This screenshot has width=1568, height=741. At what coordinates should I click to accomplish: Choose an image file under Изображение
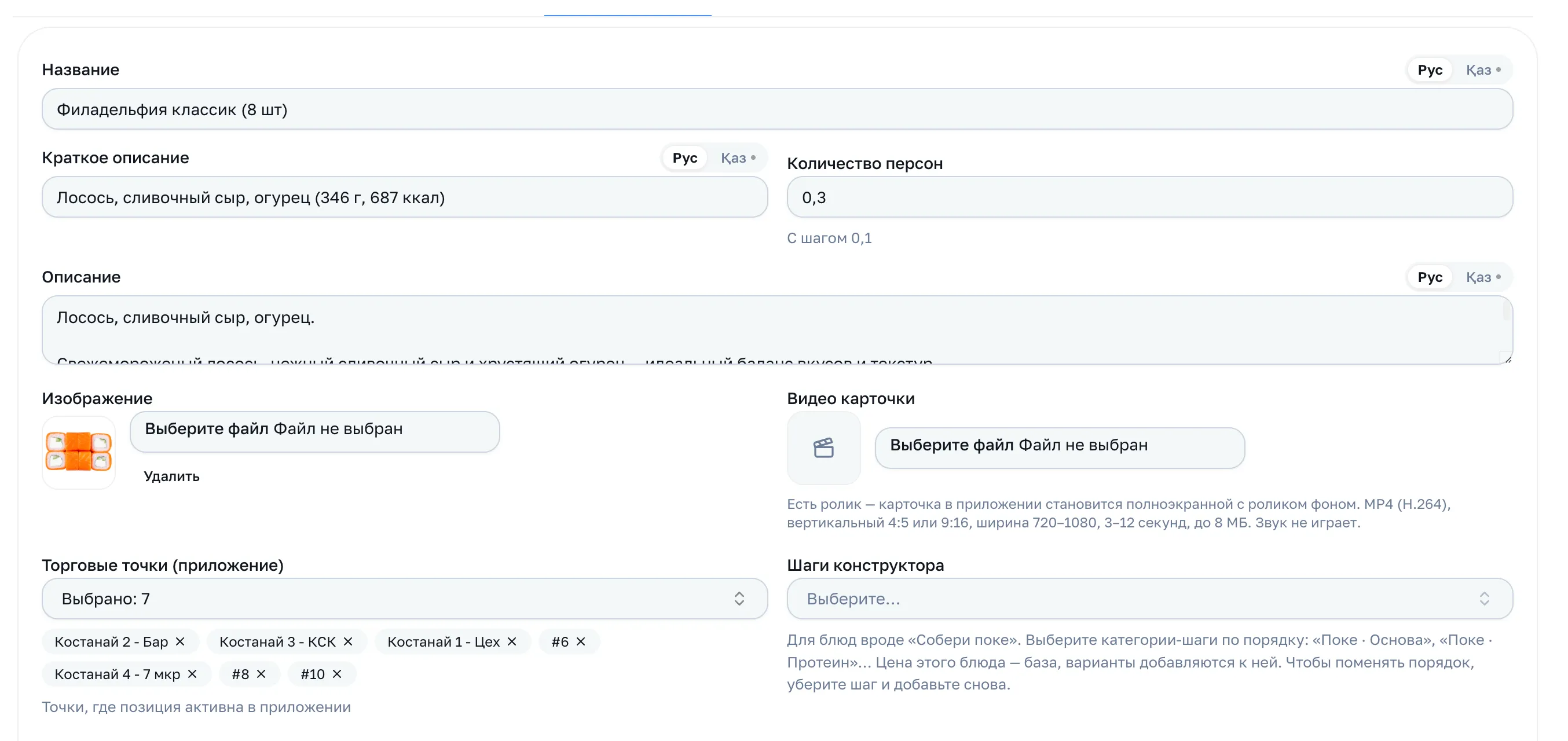pos(314,431)
